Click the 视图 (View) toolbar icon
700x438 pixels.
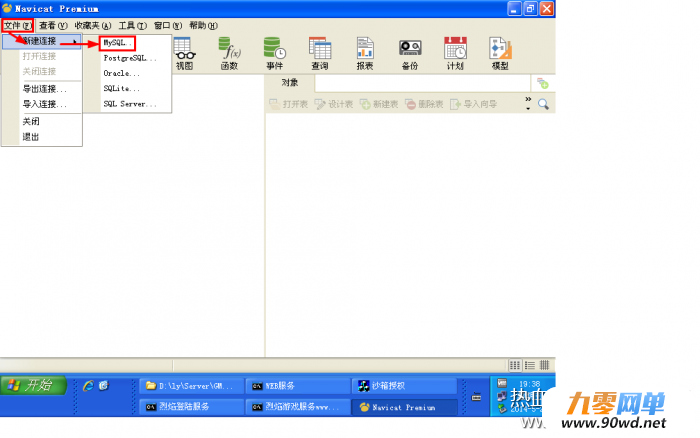click(185, 54)
